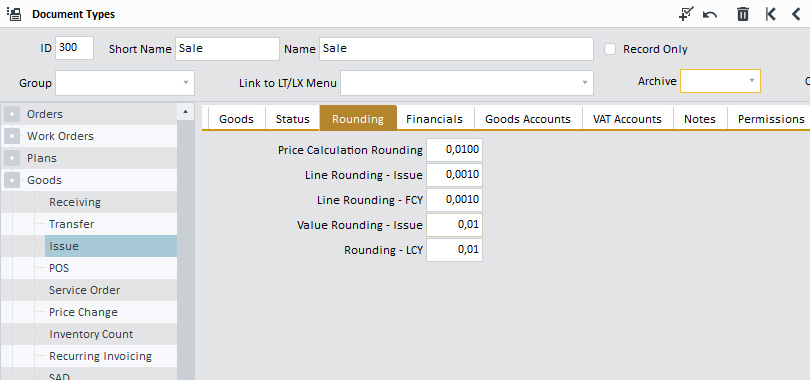The width and height of the screenshot is (810, 380).
Task: Click the undo changes arrow icon
Action: (710, 14)
